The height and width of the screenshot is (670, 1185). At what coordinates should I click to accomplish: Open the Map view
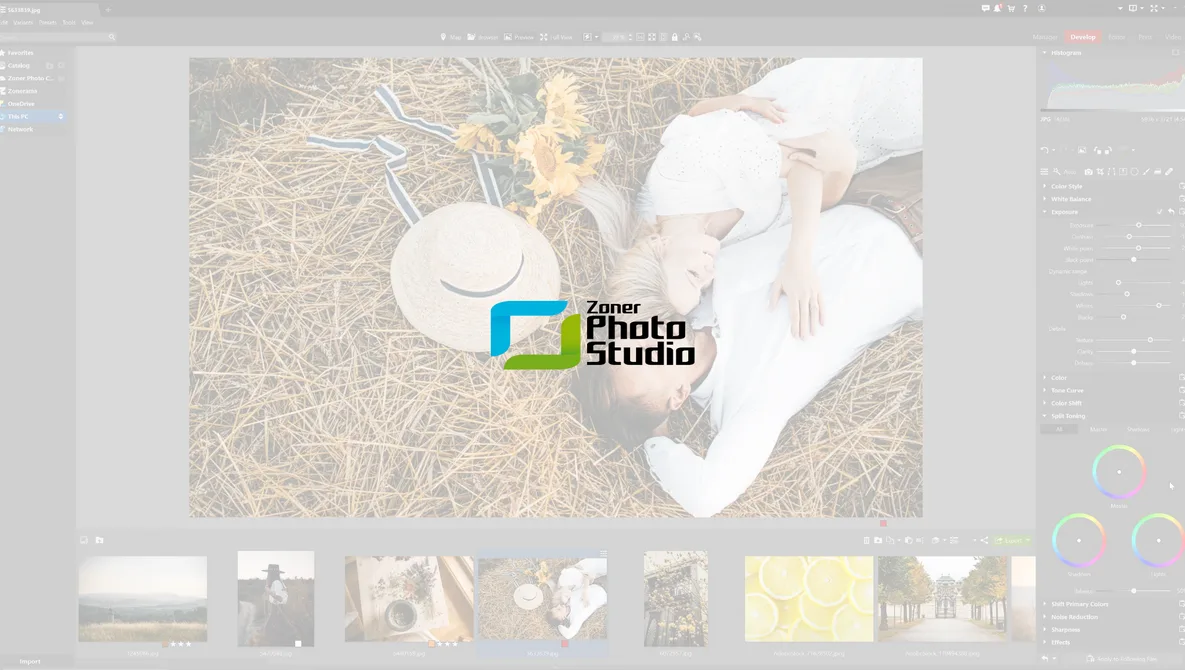click(450, 37)
